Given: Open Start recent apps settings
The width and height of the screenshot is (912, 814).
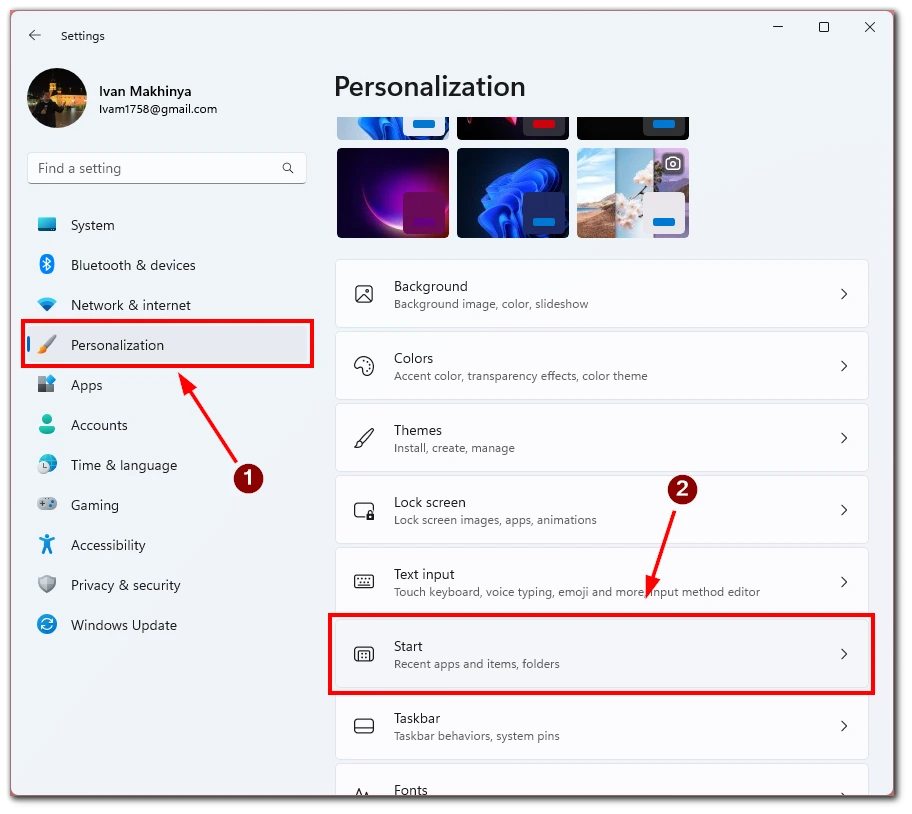Looking at the screenshot, I should [x=601, y=654].
